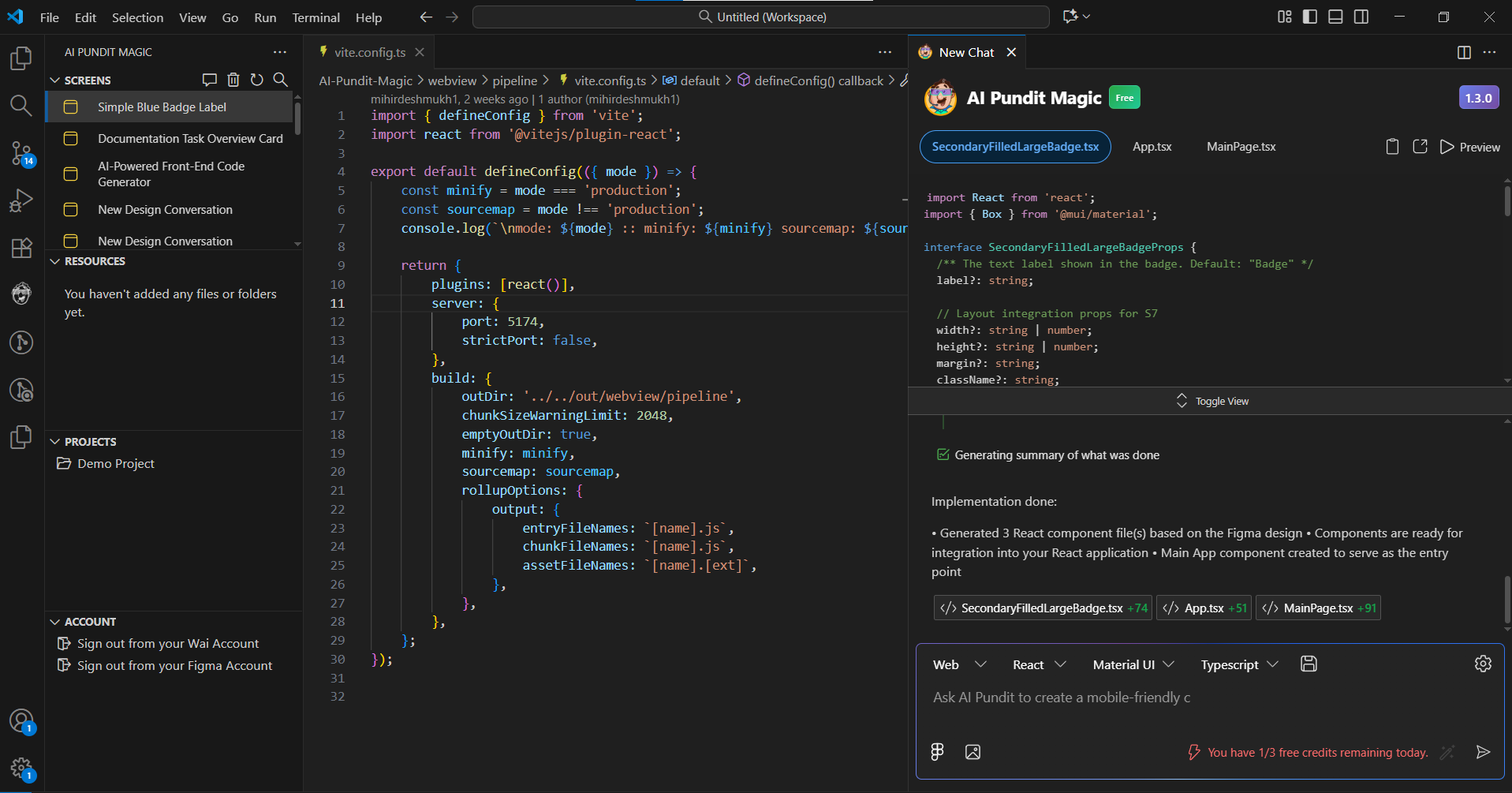The image size is (1512, 793).
Task: Select the Run and Debug icon
Action: [21, 200]
